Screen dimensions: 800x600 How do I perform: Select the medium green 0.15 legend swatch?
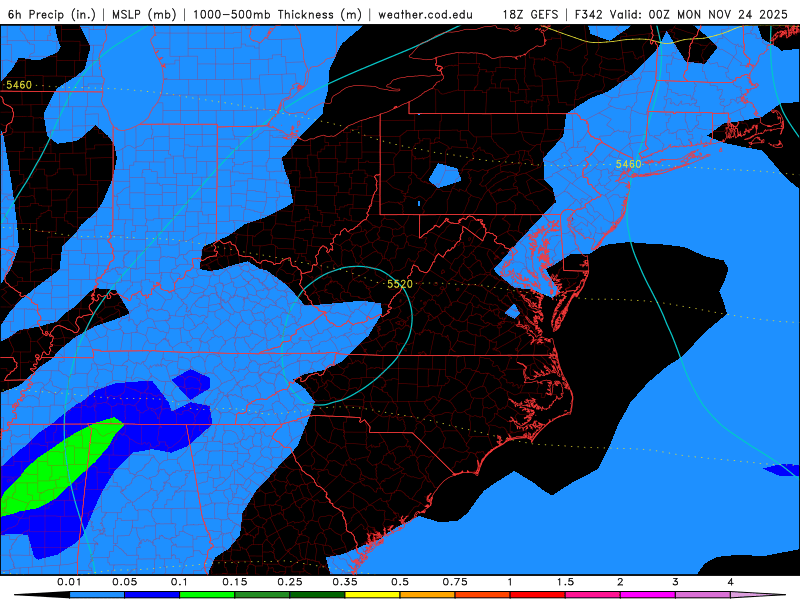262,595
